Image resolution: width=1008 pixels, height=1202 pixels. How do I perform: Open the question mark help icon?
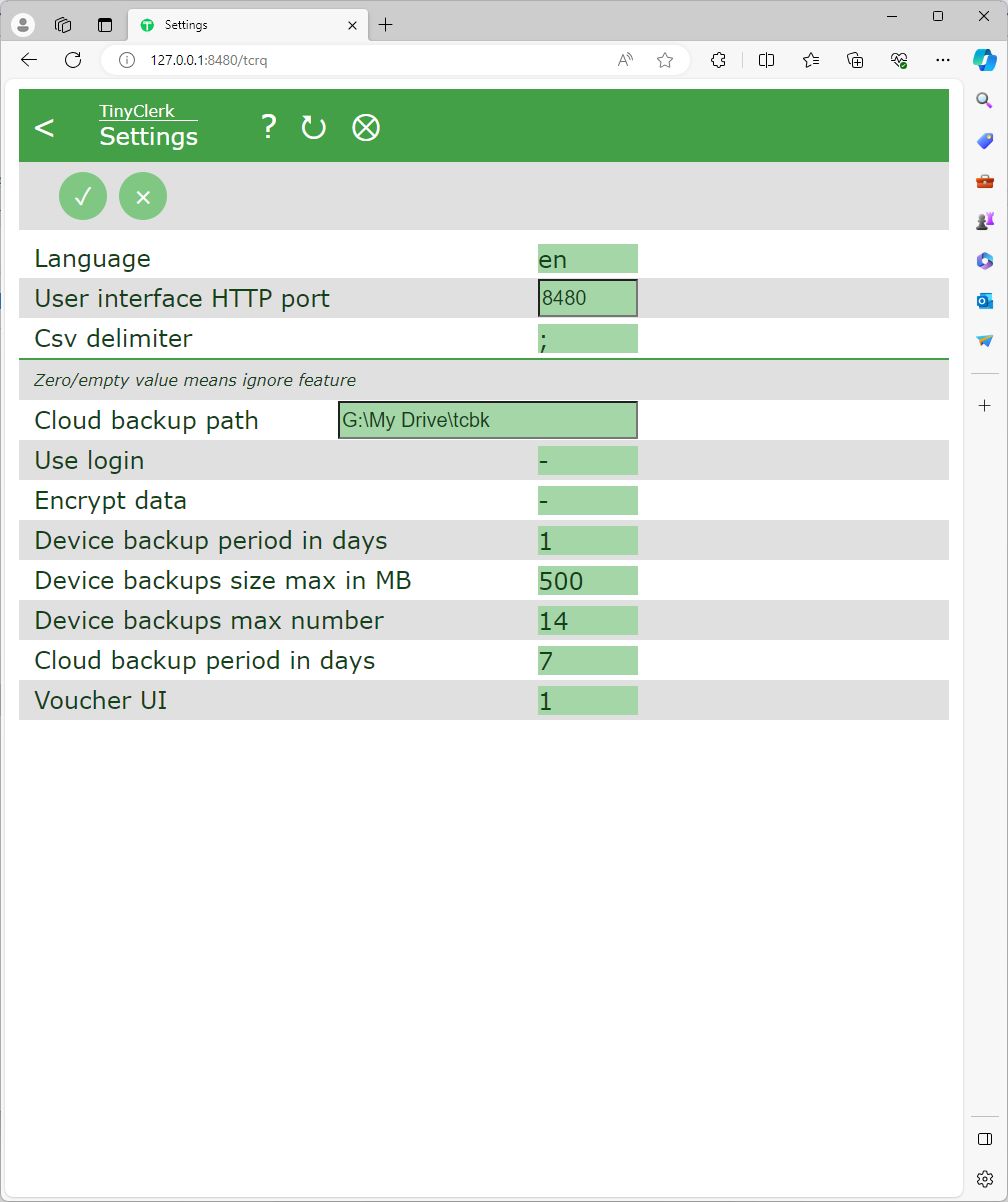(268, 127)
